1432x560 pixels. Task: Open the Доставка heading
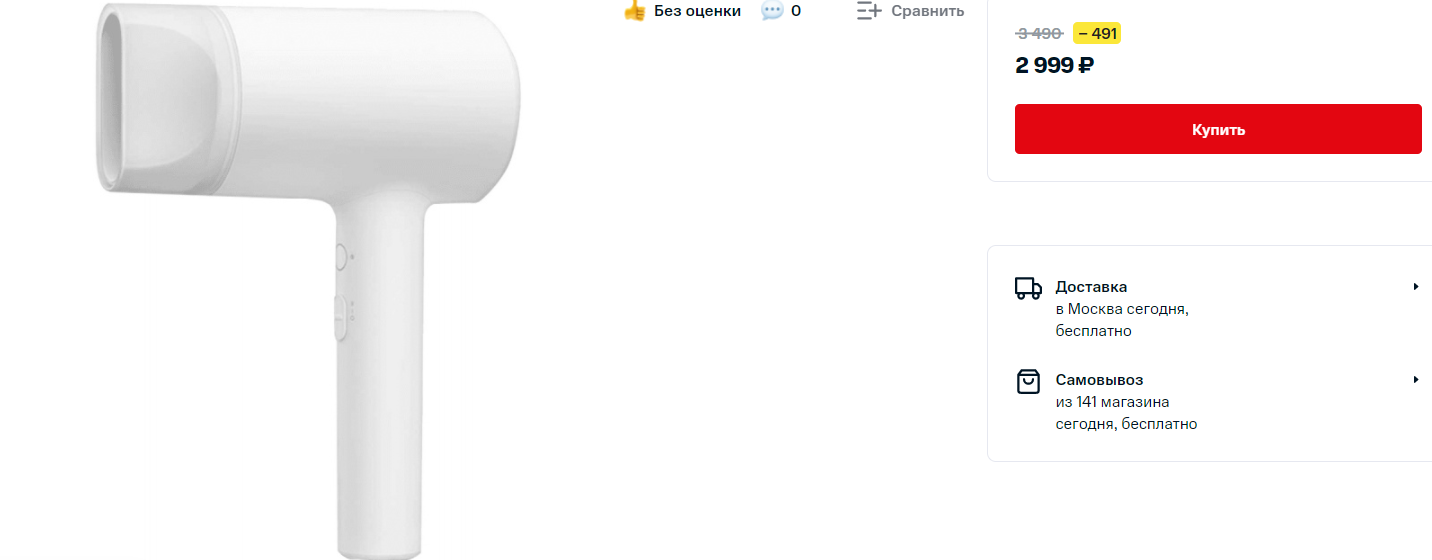pos(1091,287)
